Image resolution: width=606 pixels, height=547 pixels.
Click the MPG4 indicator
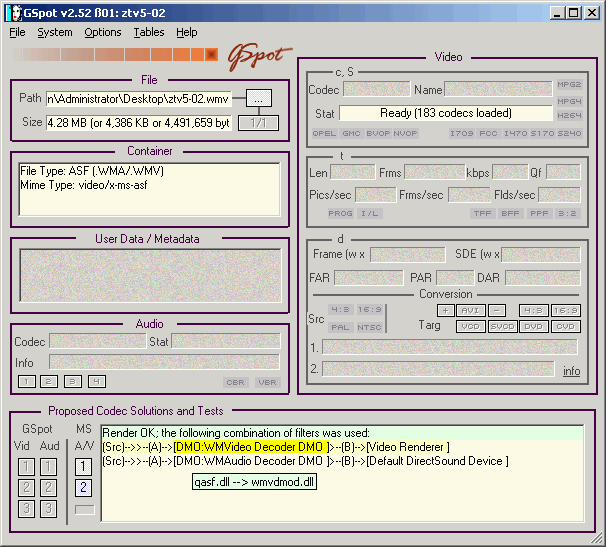coord(569,101)
